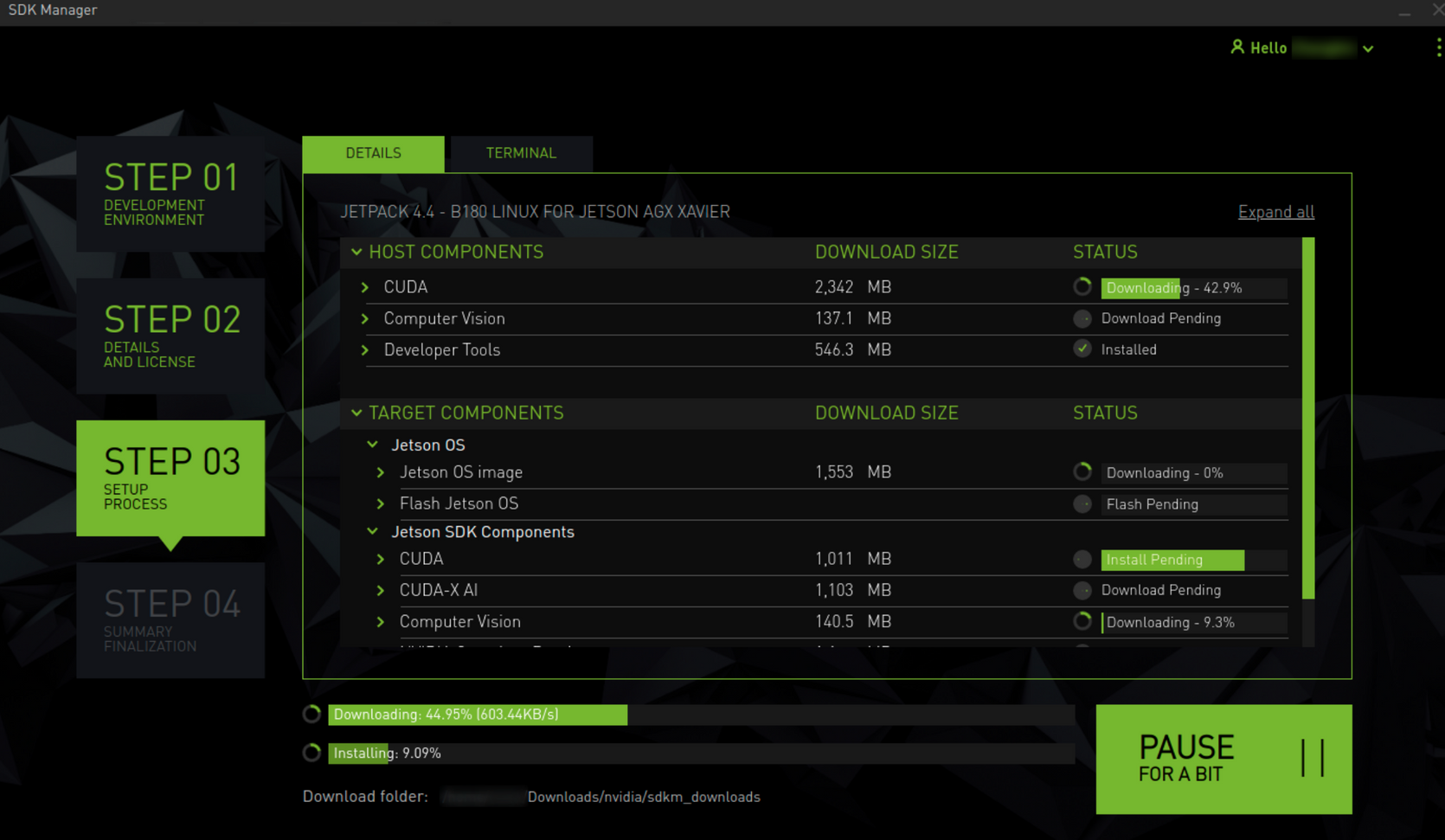Click the pending circle icon for target CUDA

[x=1082, y=560]
